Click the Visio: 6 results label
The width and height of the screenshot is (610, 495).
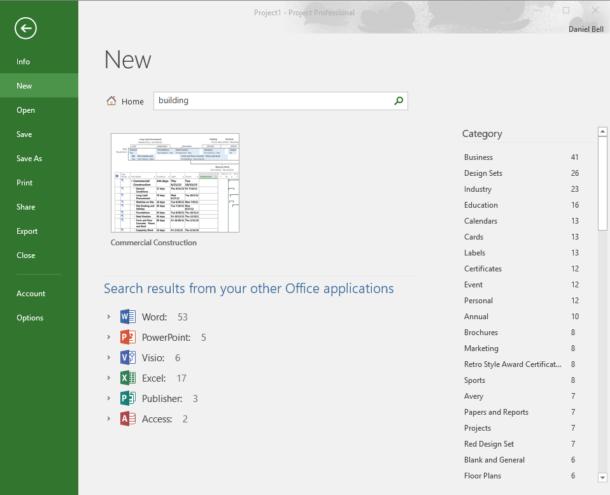[x=161, y=357]
